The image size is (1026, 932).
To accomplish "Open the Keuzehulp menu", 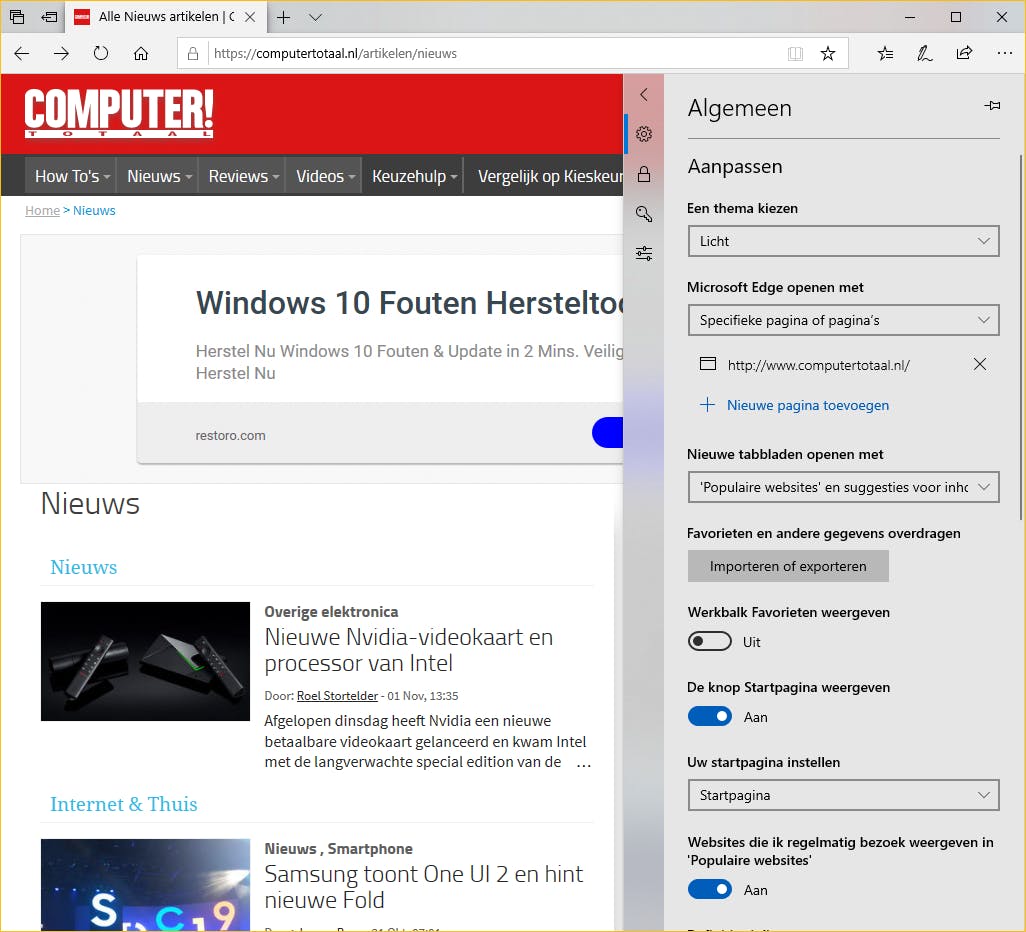I will coord(414,176).
